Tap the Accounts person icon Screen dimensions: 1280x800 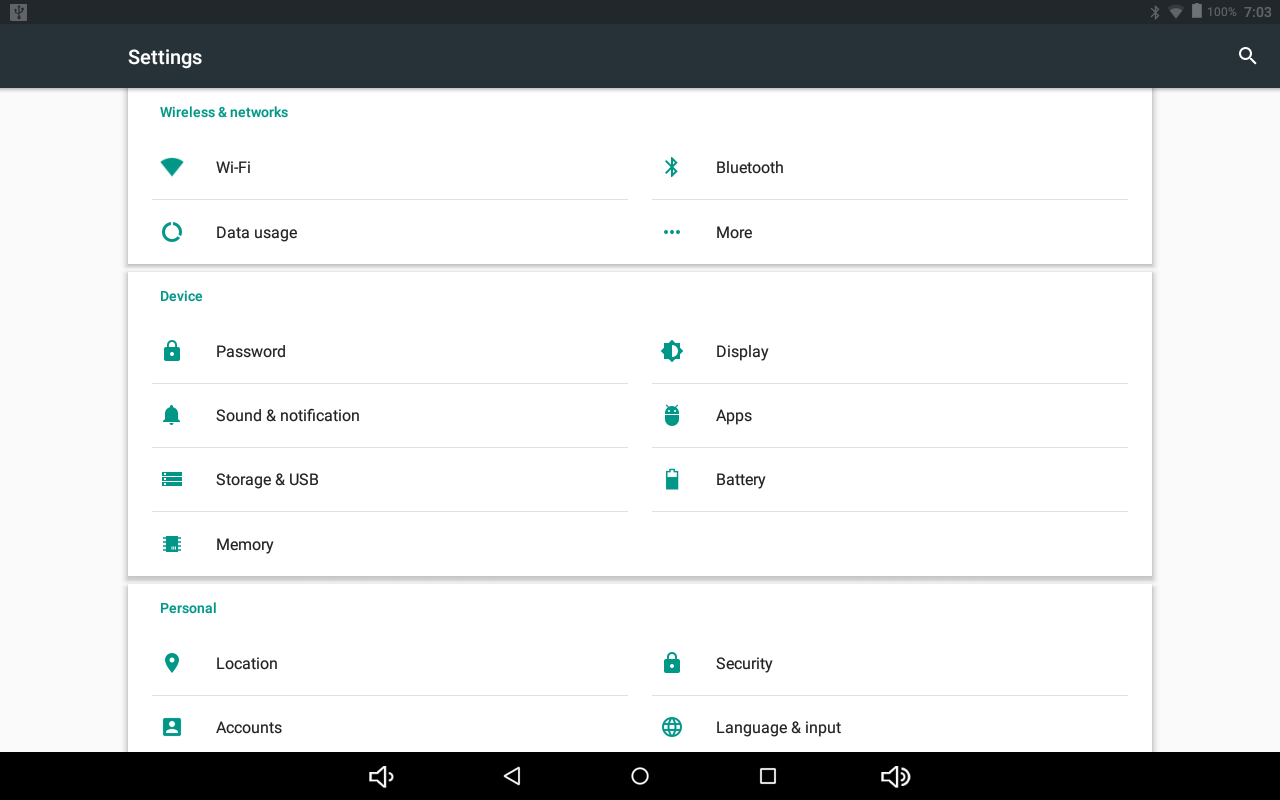pyautogui.click(x=172, y=727)
